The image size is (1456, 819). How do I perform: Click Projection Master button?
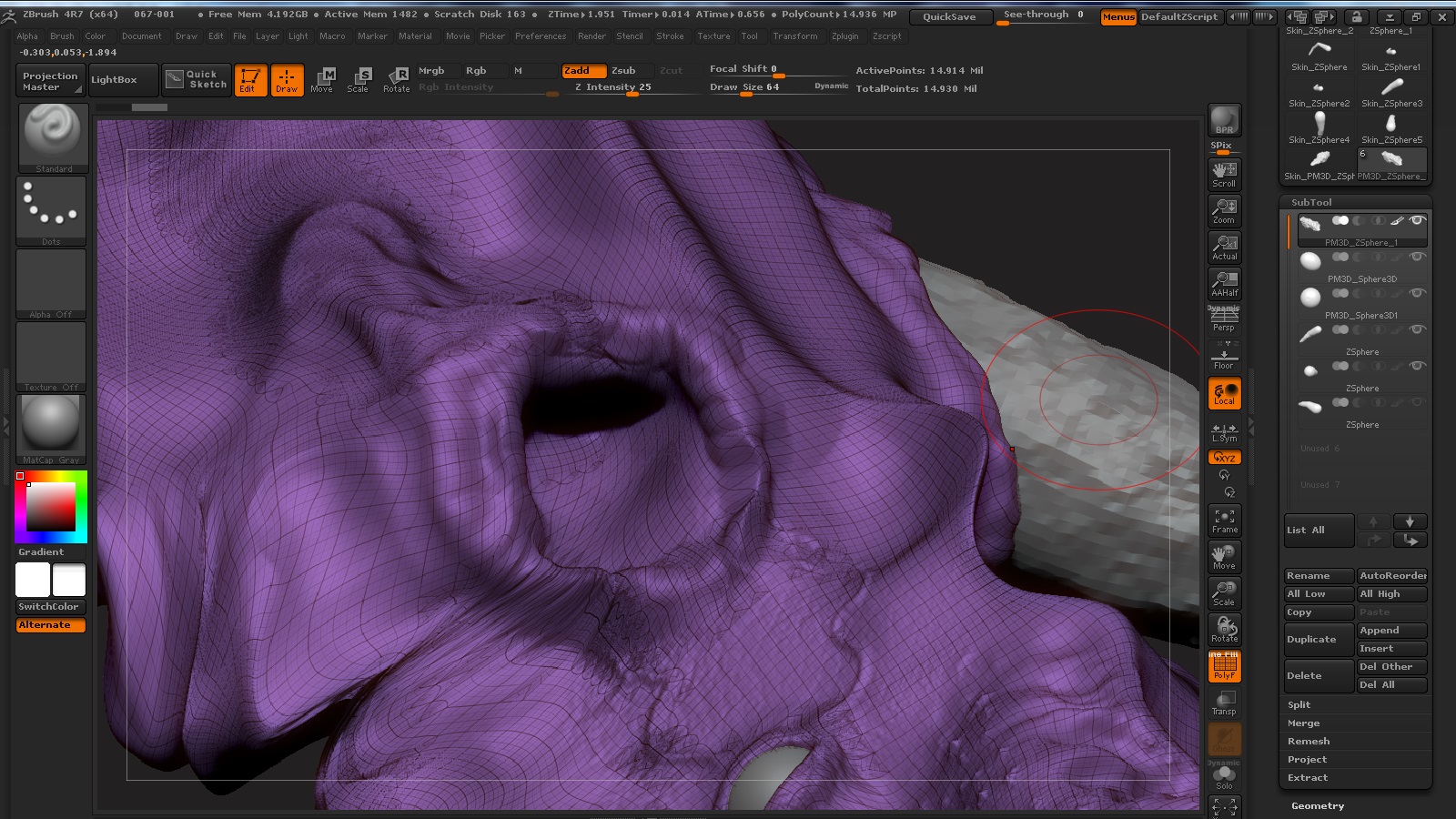coord(50,80)
